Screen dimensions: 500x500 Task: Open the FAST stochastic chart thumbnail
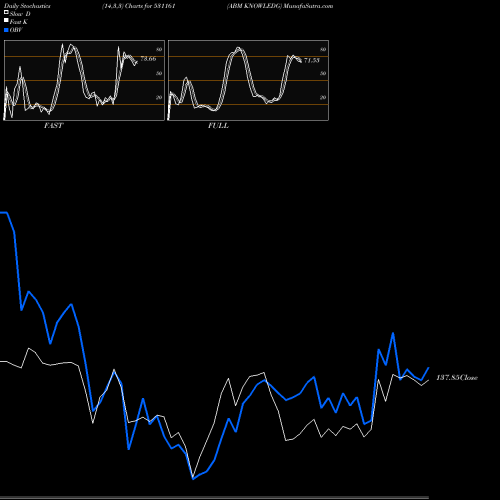(84, 80)
